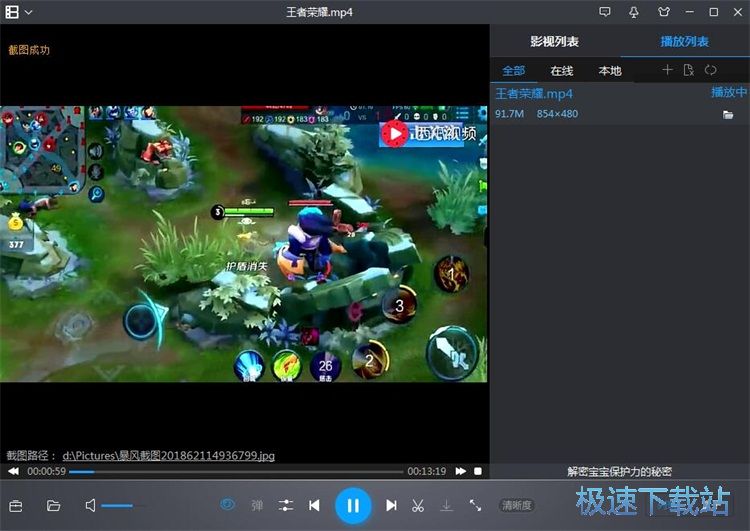
Task: Enter fullscreen with the expand arrows icon
Action: [475, 506]
